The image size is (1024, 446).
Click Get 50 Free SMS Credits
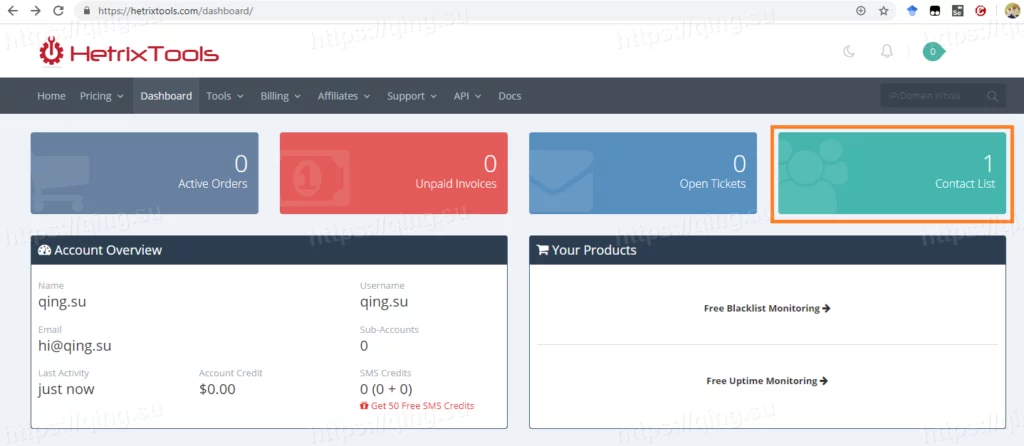click(423, 406)
